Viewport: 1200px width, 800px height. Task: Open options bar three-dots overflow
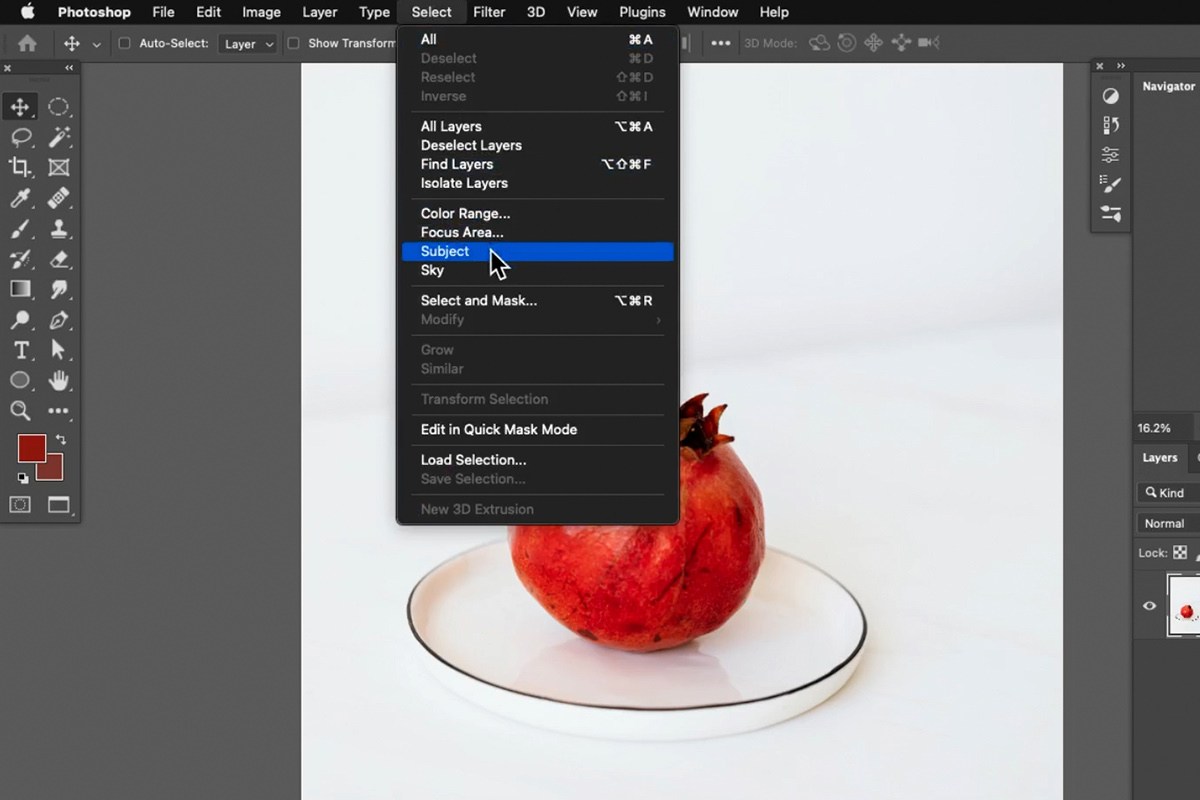[720, 43]
